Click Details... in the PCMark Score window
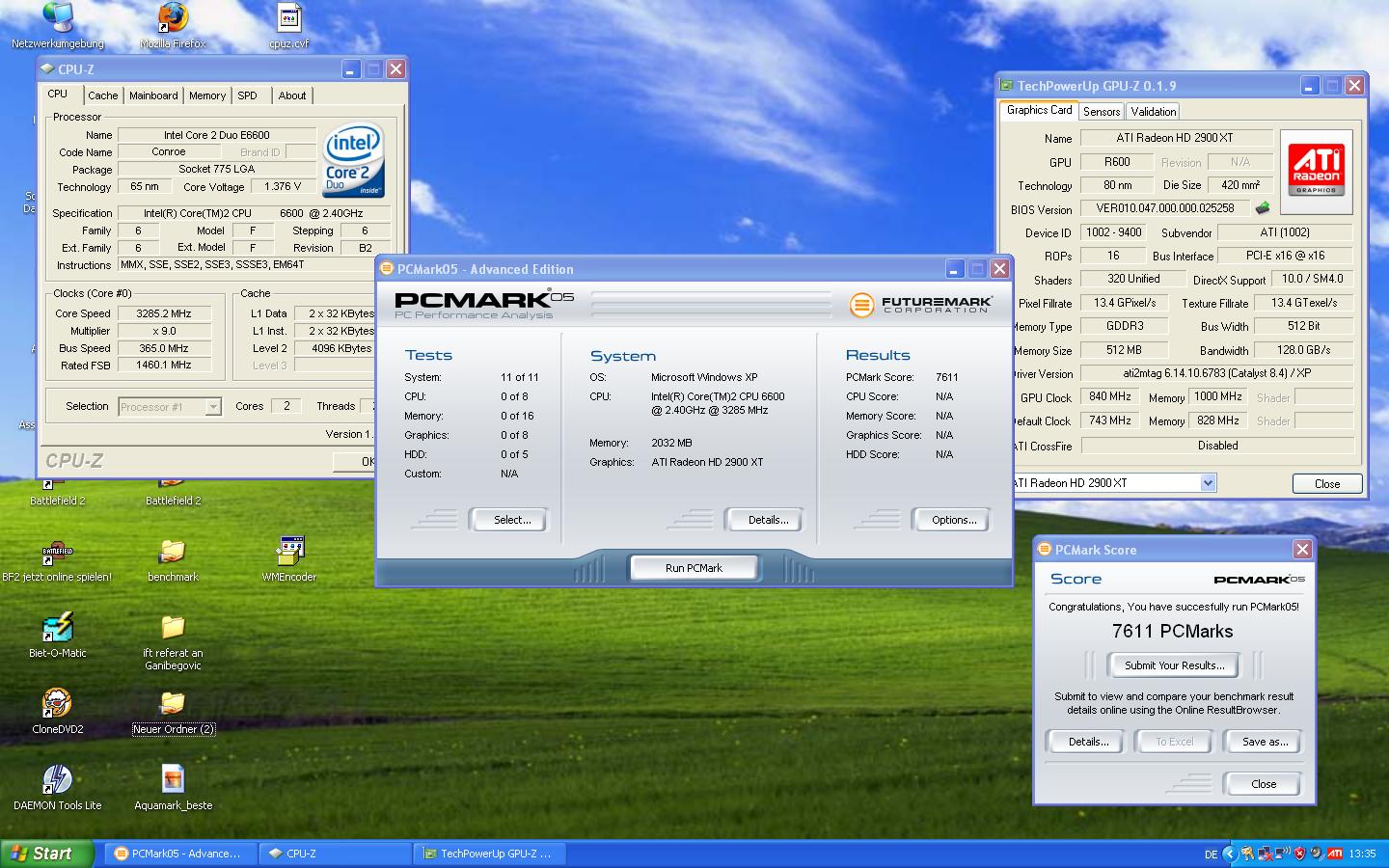Image resolution: width=1389 pixels, height=868 pixels. (x=1085, y=742)
